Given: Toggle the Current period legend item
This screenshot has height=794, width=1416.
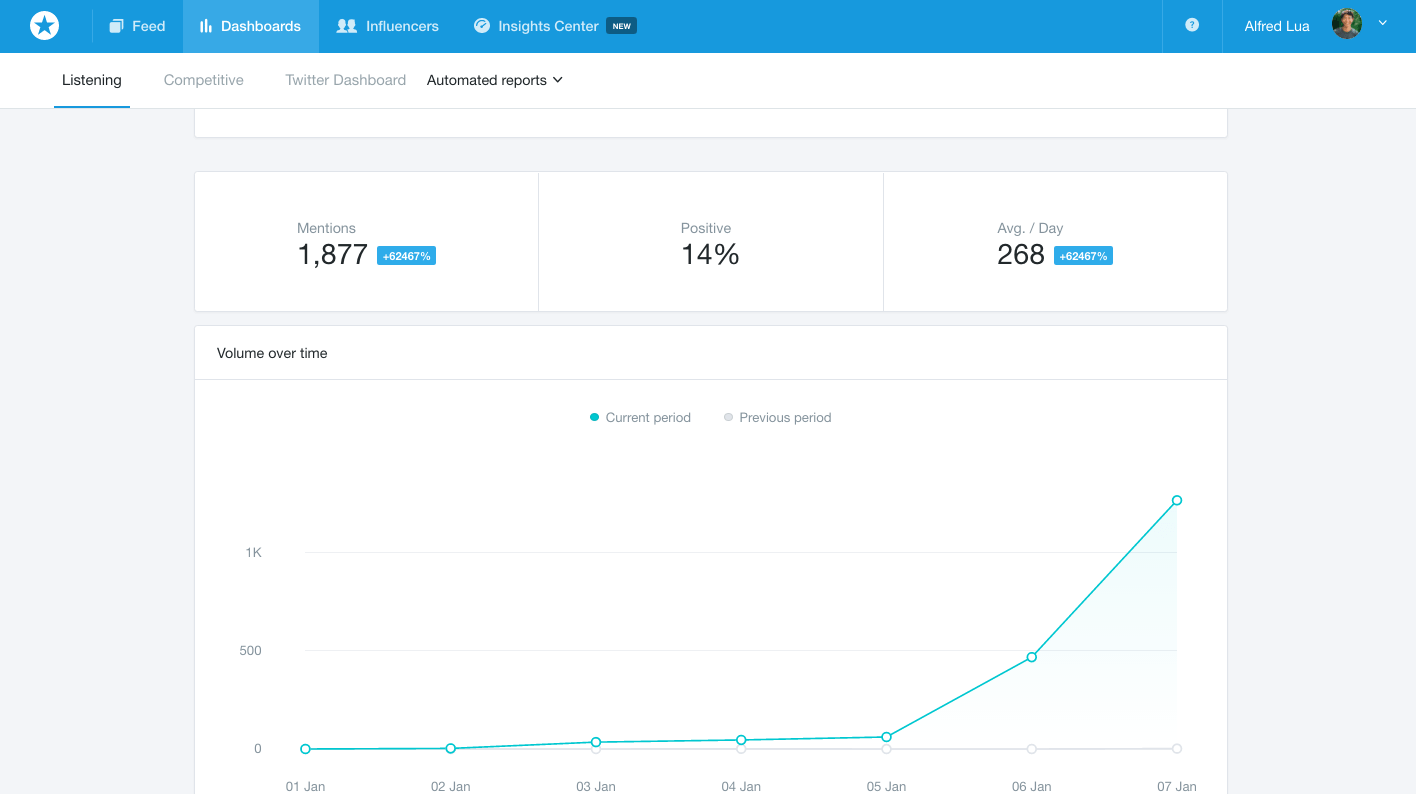Looking at the screenshot, I should (x=640, y=417).
